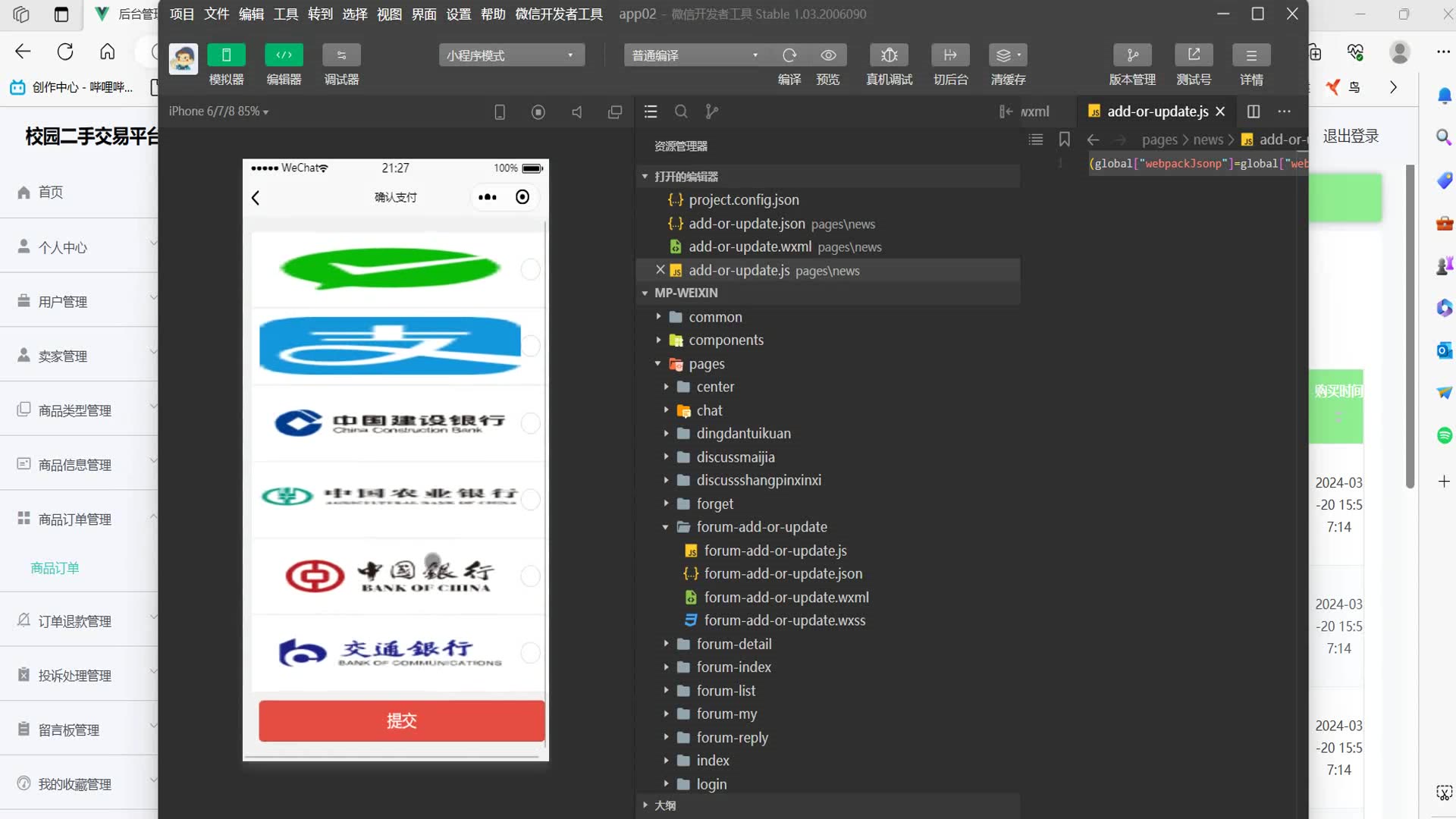Close the add-or-update.js tab
This screenshot has width=1456, height=819.
(x=1220, y=111)
